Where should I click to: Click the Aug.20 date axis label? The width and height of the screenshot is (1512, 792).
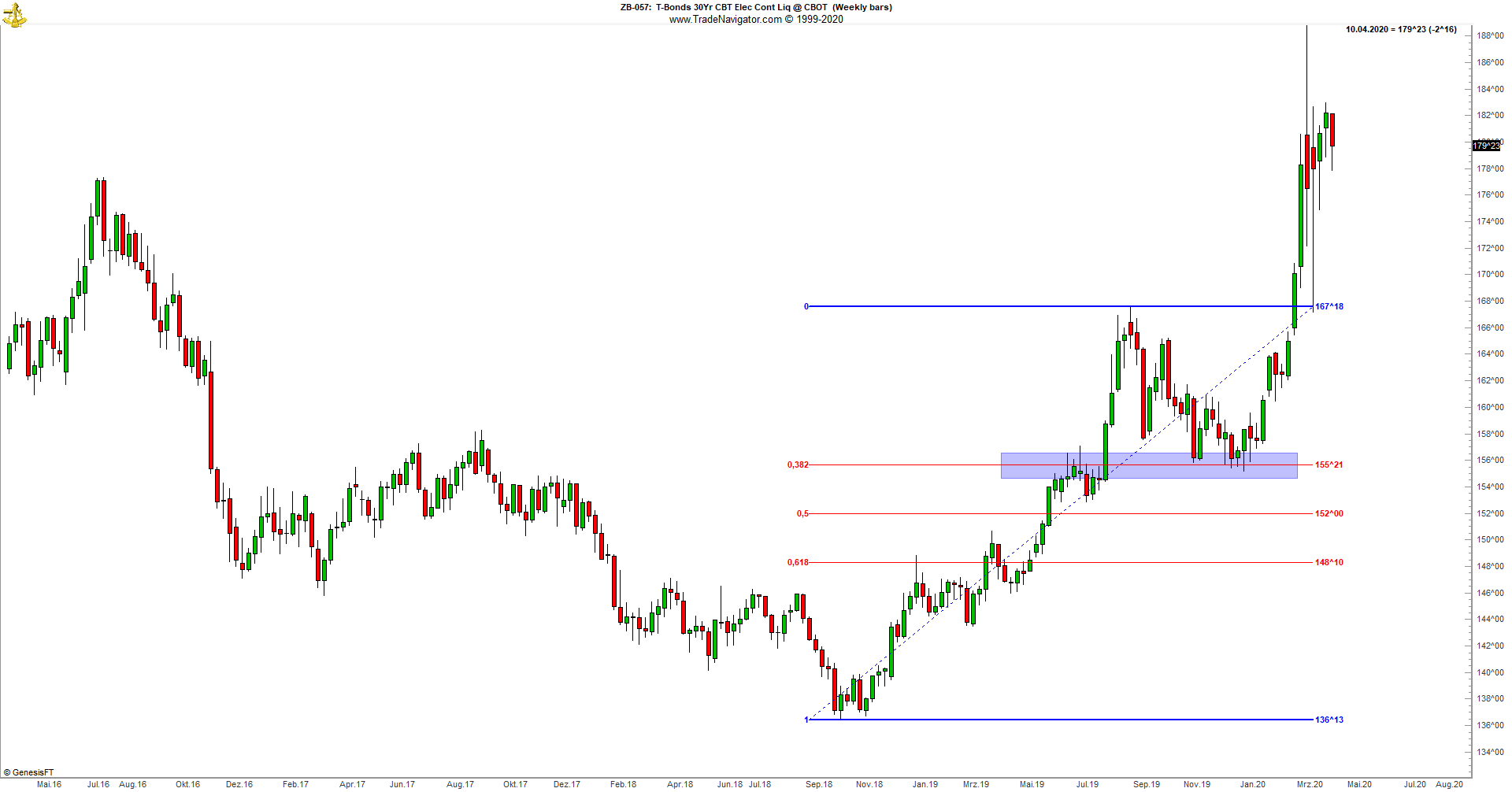[x=1449, y=784]
